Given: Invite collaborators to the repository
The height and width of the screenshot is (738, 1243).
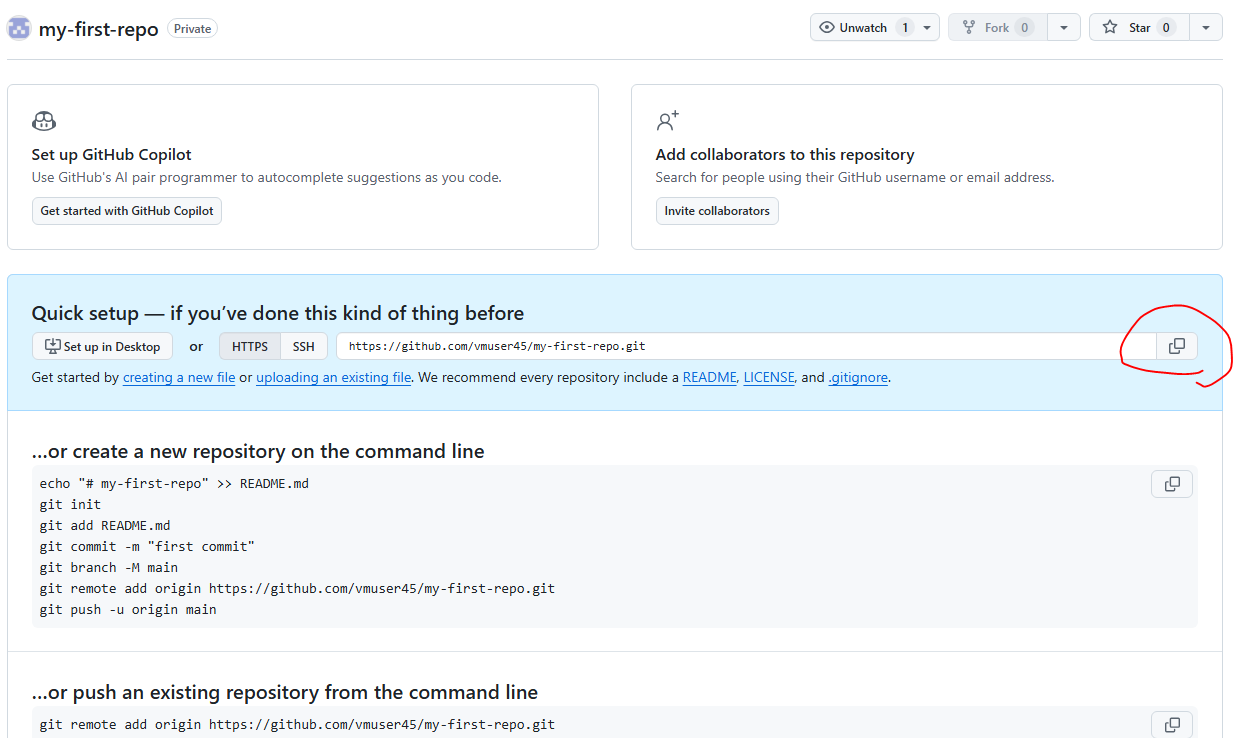Looking at the screenshot, I should (717, 211).
